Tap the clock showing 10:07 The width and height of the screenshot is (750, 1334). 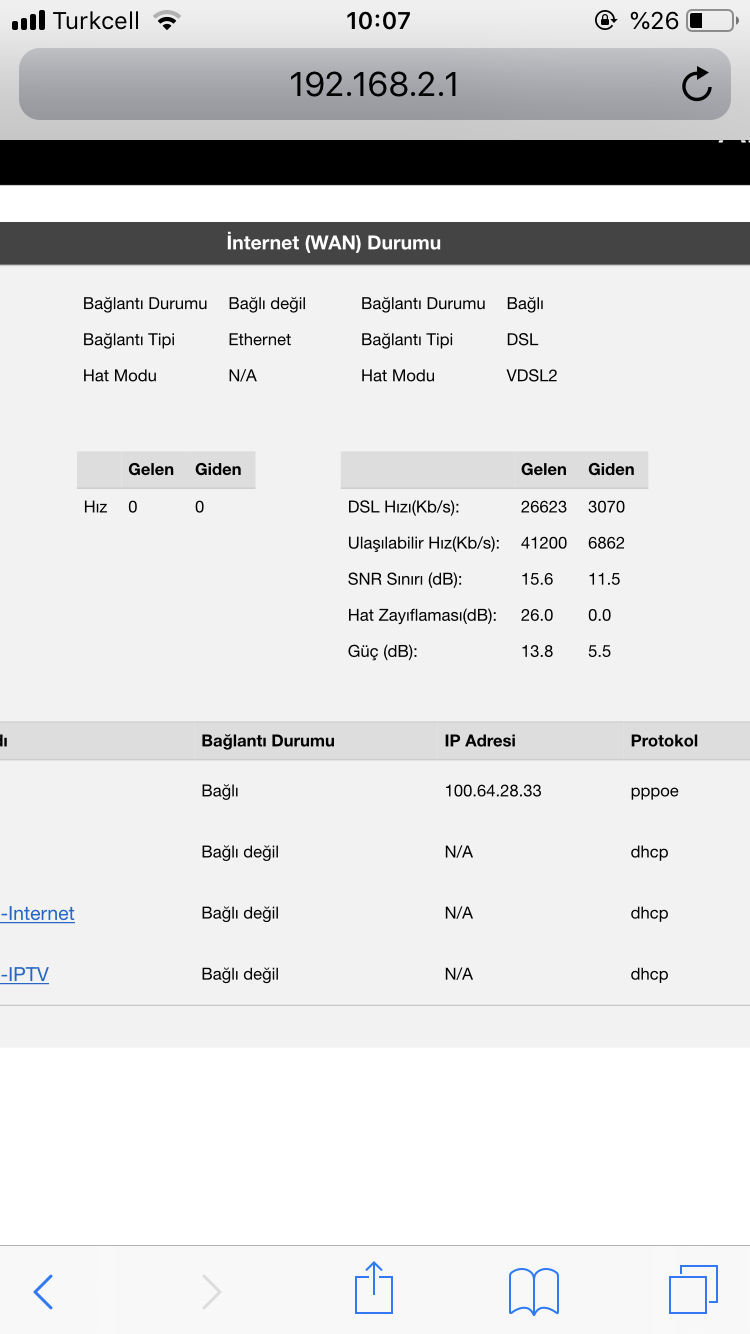(378, 20)
